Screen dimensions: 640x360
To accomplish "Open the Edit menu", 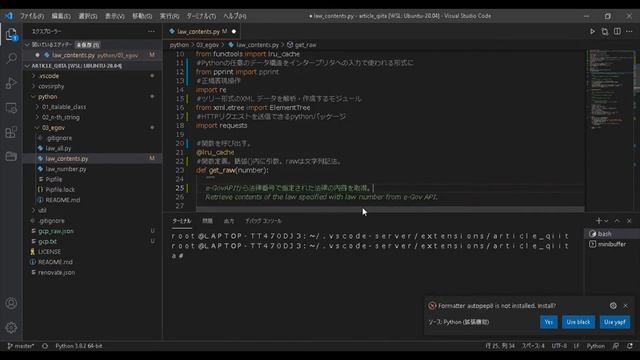I will coord(61,16).
